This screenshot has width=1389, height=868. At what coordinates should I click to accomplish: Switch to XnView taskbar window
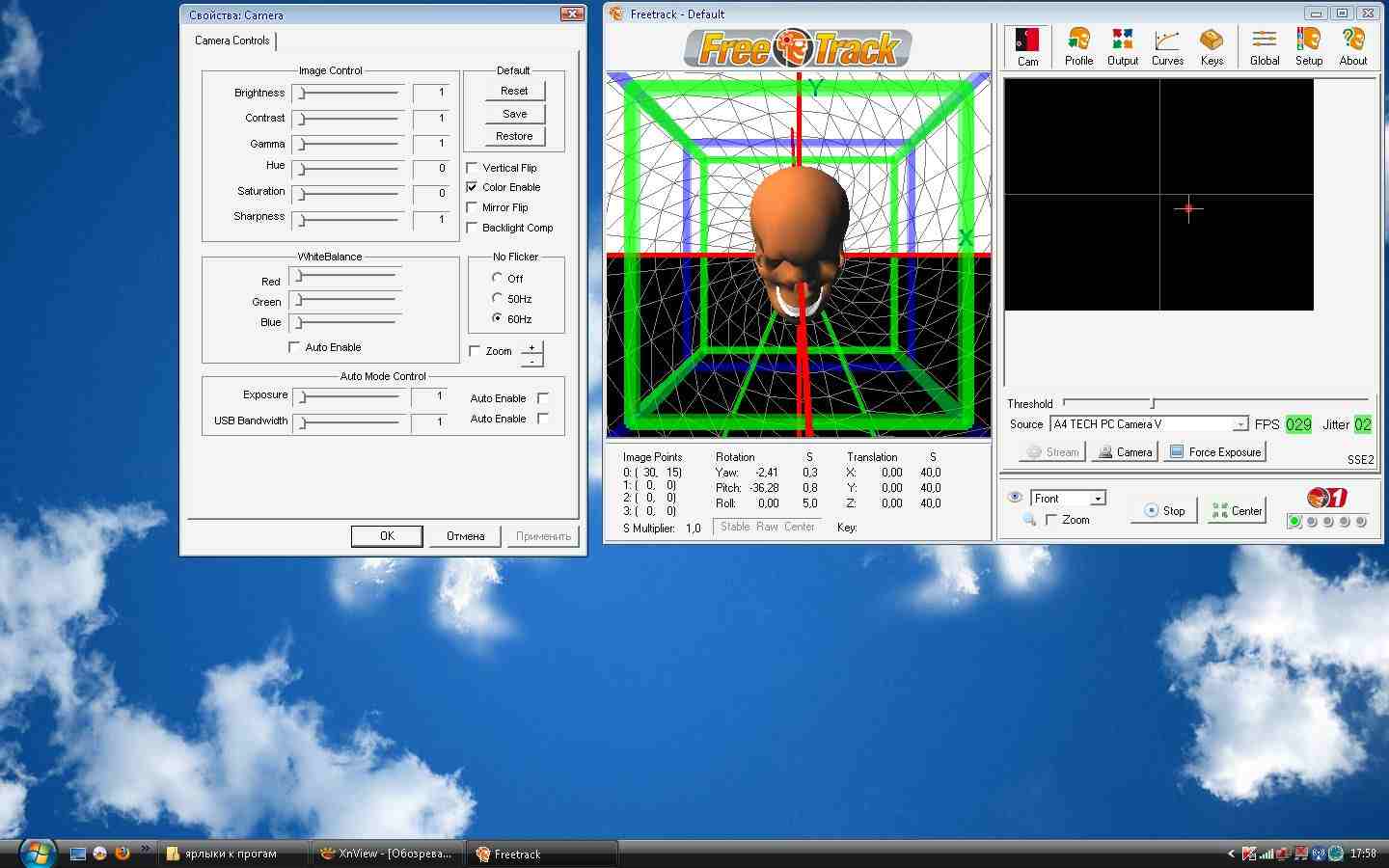pos(389,854)
